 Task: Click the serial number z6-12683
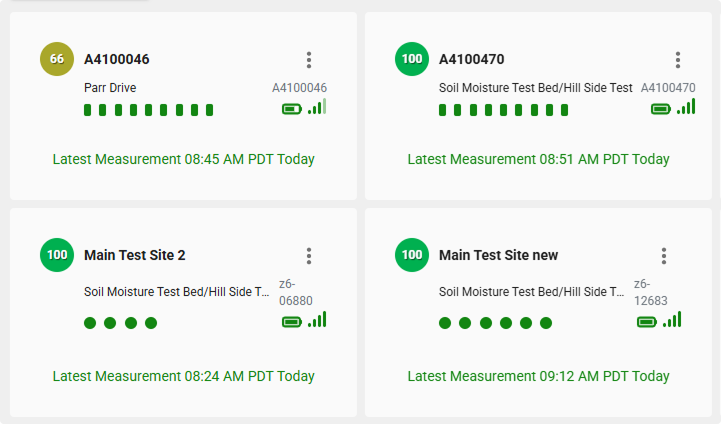(x=651, y=292)
